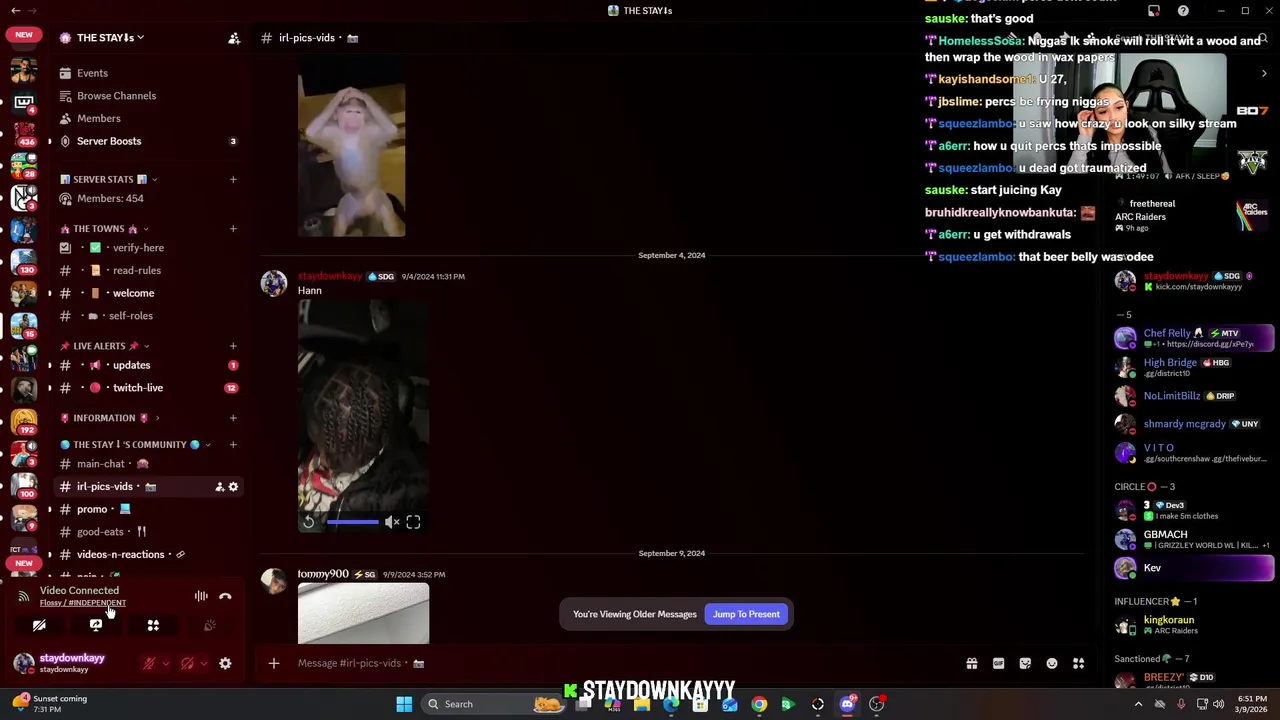Open tommy900's image attachment
This screenshot has height=720, width=1280.
pyautogui.click(x=363, y=614)
